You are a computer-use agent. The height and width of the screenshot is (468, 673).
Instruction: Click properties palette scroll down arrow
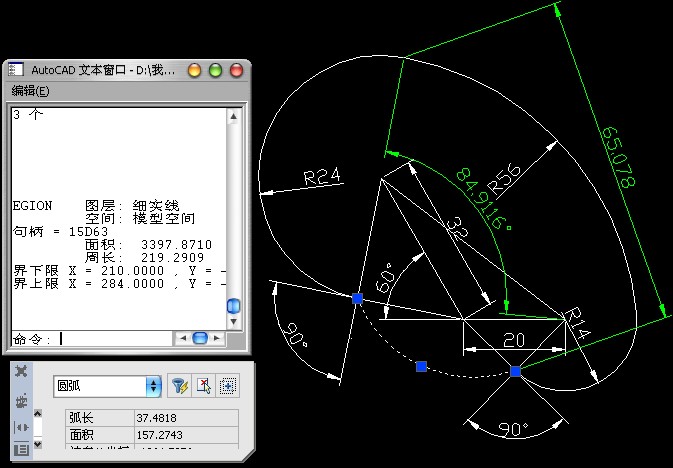[x=38, y=444]
